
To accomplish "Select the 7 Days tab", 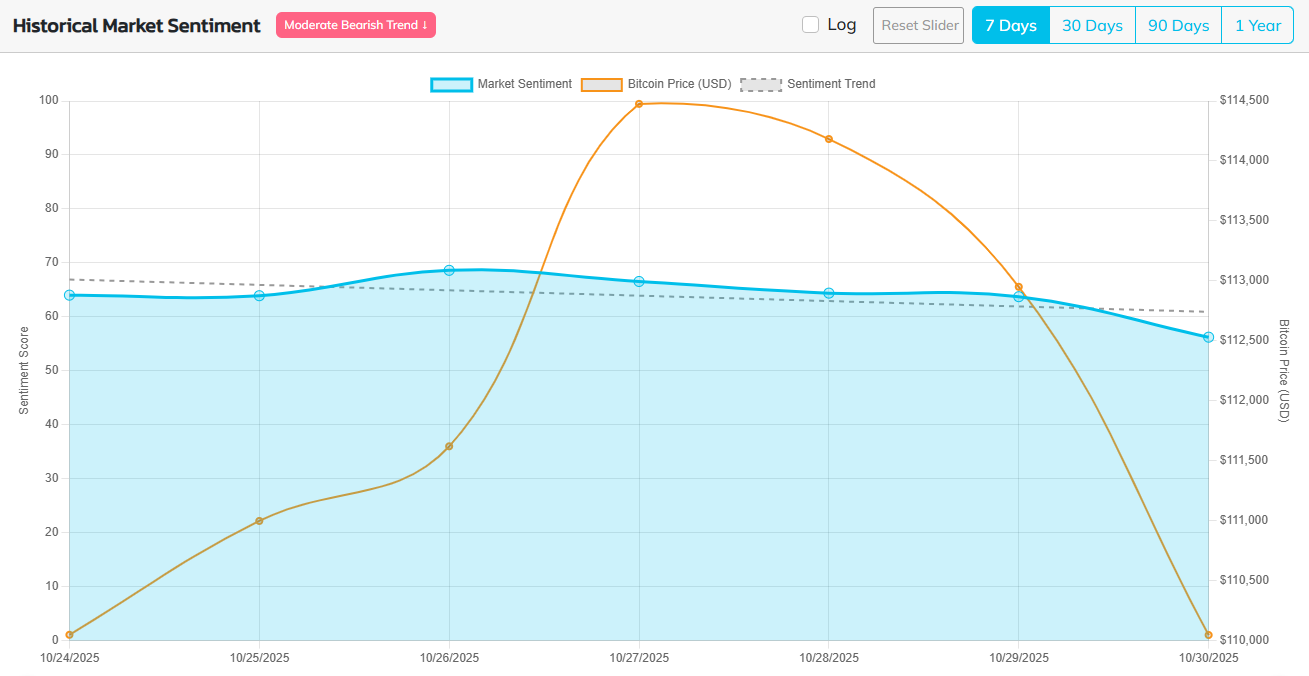I will pyautogui.click(x=1011, y=26).
